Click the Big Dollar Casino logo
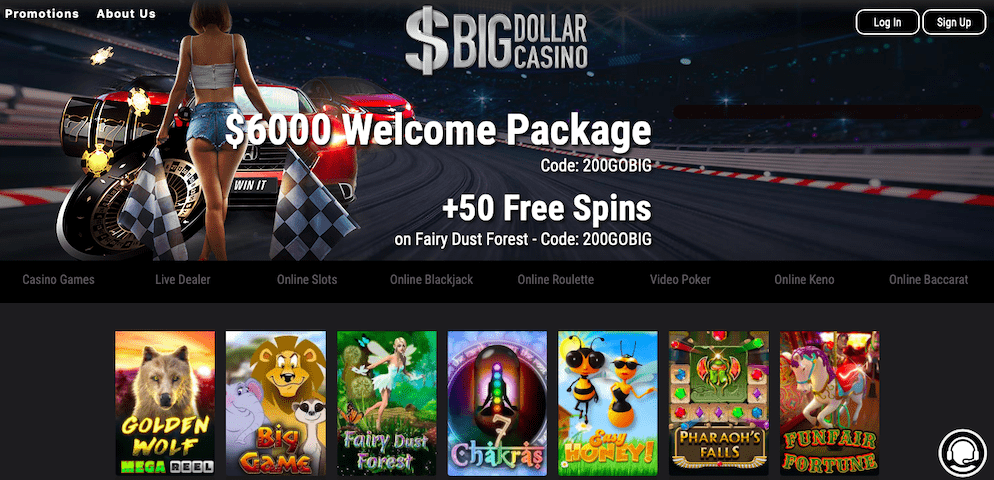994x480 pixels. (x=496, y=41)
